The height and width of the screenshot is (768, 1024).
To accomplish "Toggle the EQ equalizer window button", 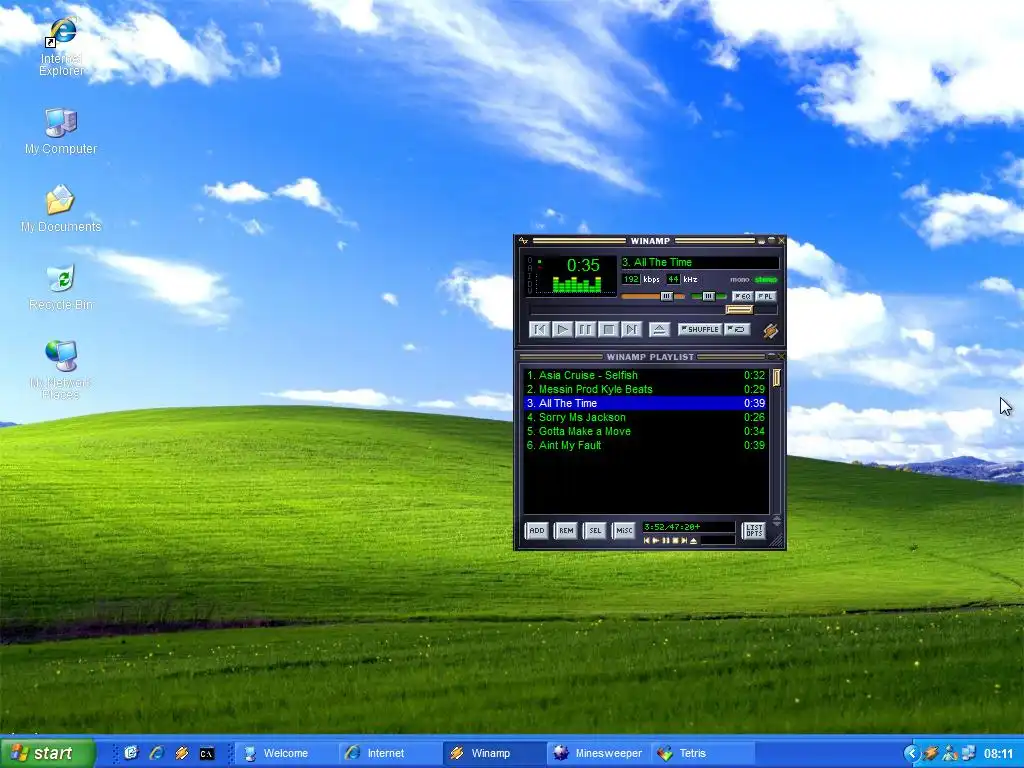I will click(743, 296).
